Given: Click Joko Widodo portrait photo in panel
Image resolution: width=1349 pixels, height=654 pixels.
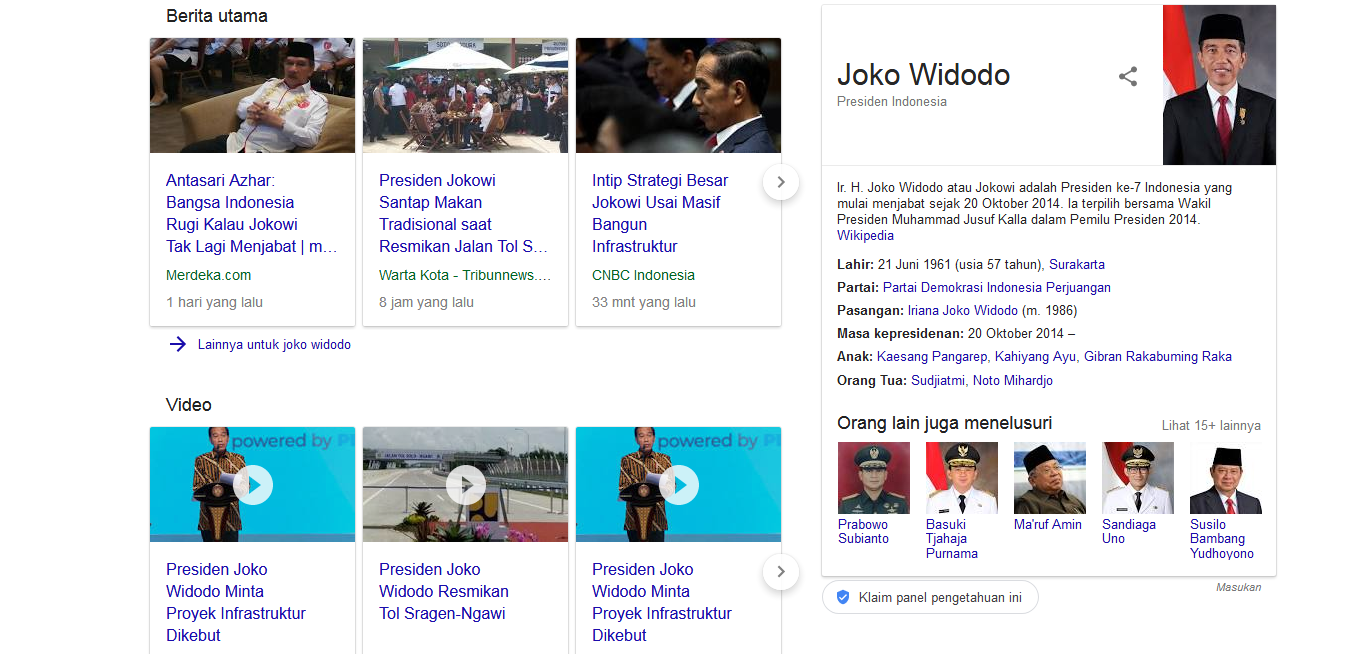Looking at the screenshot, I should pyautogui.click(x=1219, y=85).
